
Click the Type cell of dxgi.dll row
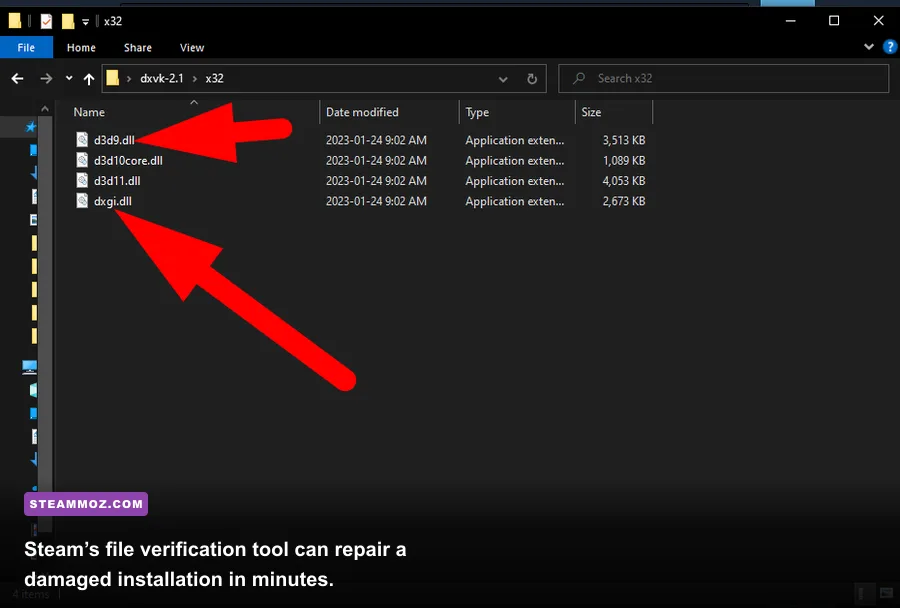pyautogui.click(x=515, y=202)
